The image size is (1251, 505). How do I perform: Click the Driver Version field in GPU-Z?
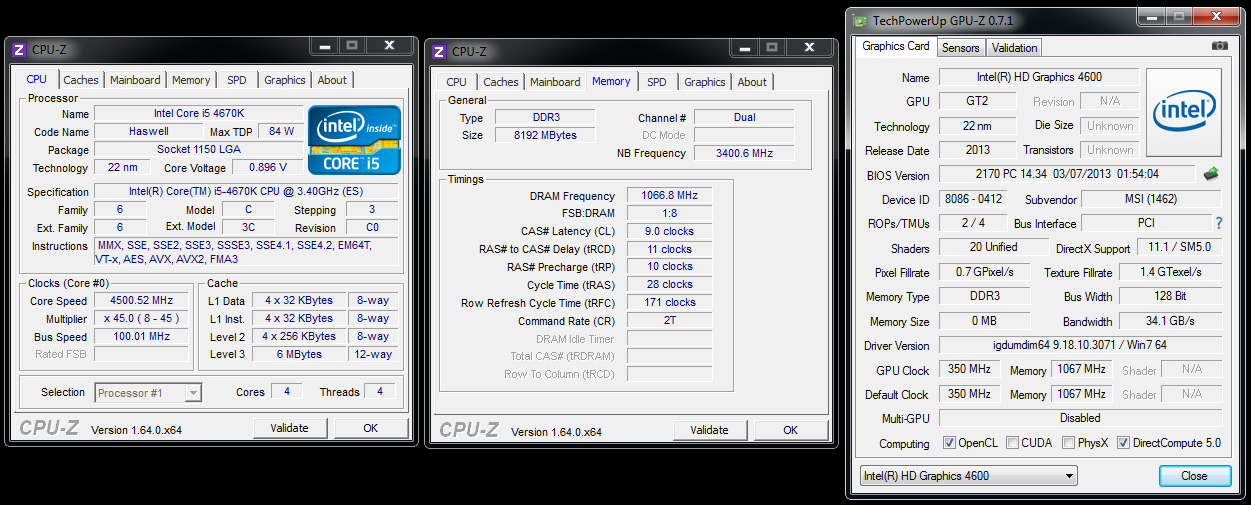[1080, 346]
